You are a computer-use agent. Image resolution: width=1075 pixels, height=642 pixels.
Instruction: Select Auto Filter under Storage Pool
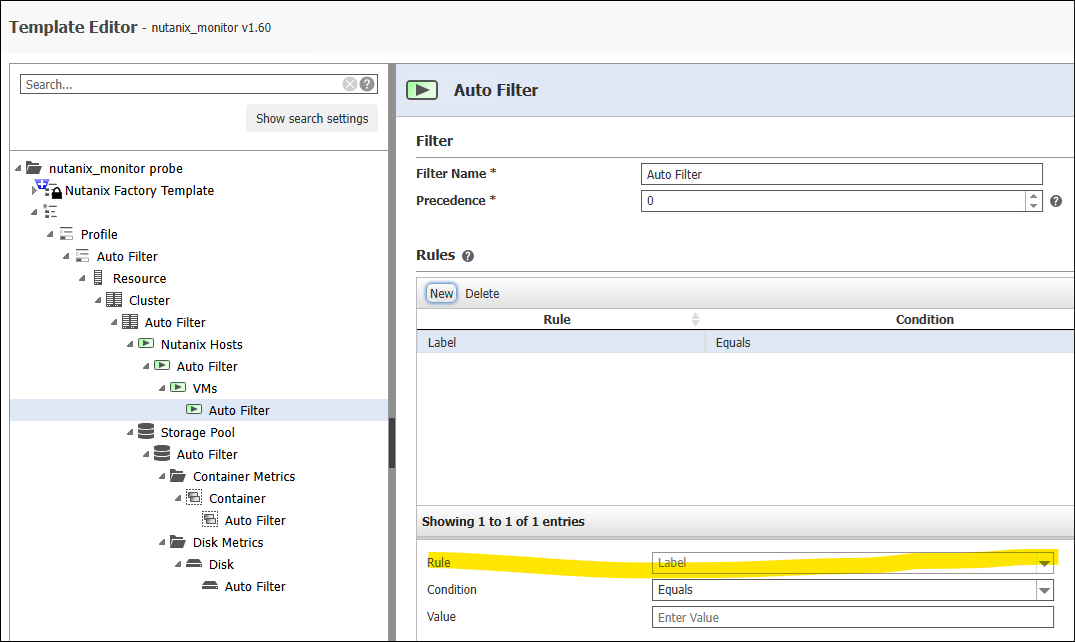point(206,454)
